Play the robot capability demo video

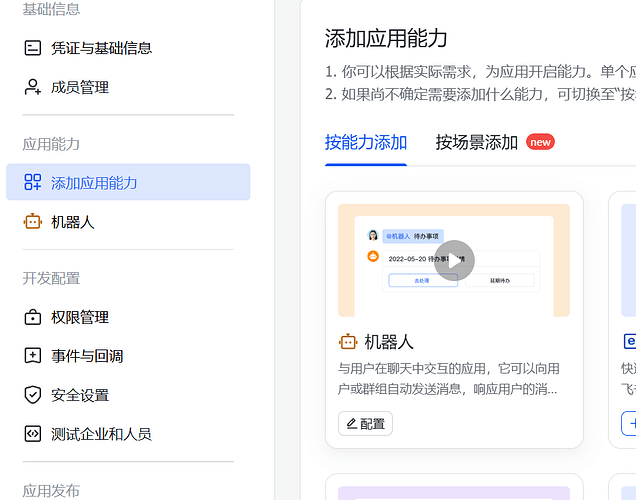tap(454, 261)
